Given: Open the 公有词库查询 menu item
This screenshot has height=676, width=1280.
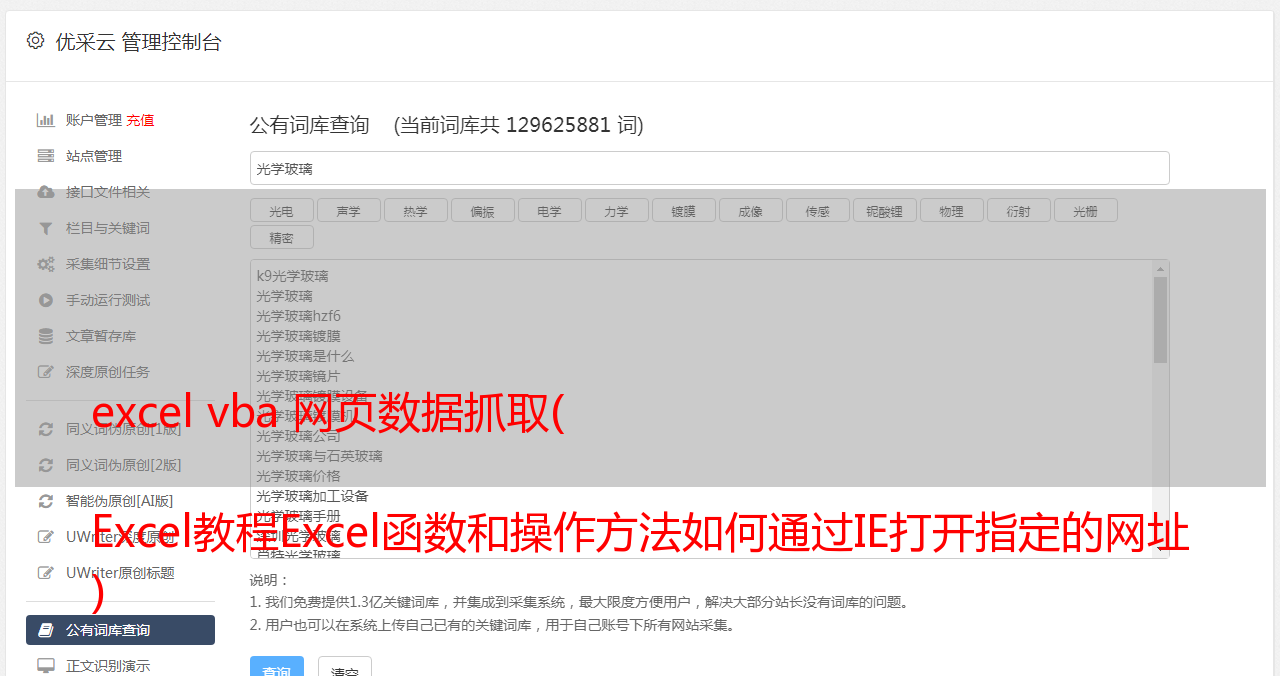Looking at the screenshot, I should click(x=120, y=630).
